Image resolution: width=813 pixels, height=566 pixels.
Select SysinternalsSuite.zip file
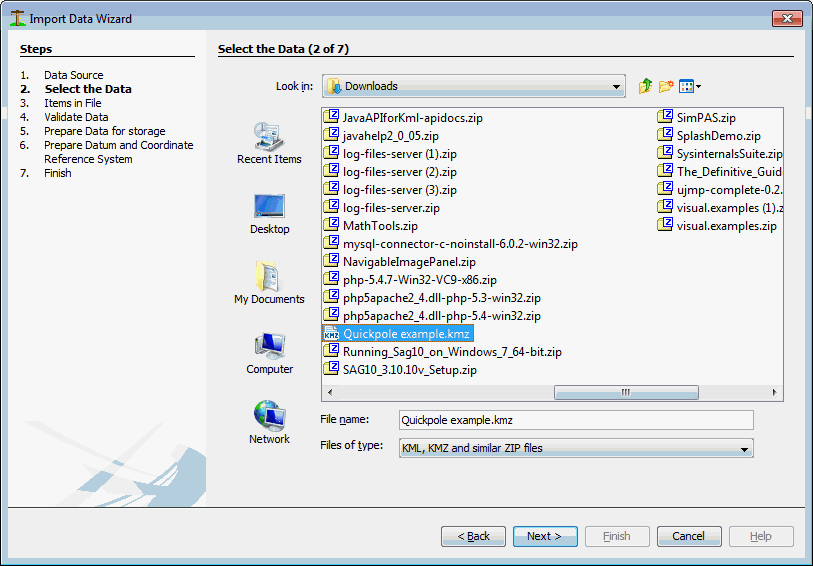720,154
